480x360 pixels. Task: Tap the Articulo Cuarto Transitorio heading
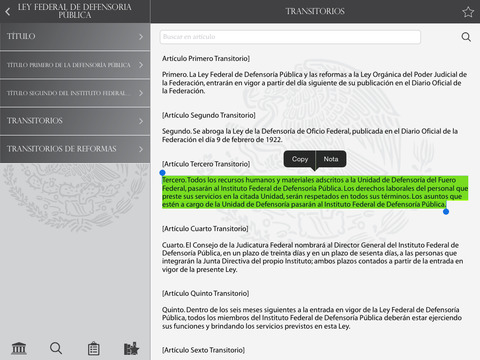205,229
